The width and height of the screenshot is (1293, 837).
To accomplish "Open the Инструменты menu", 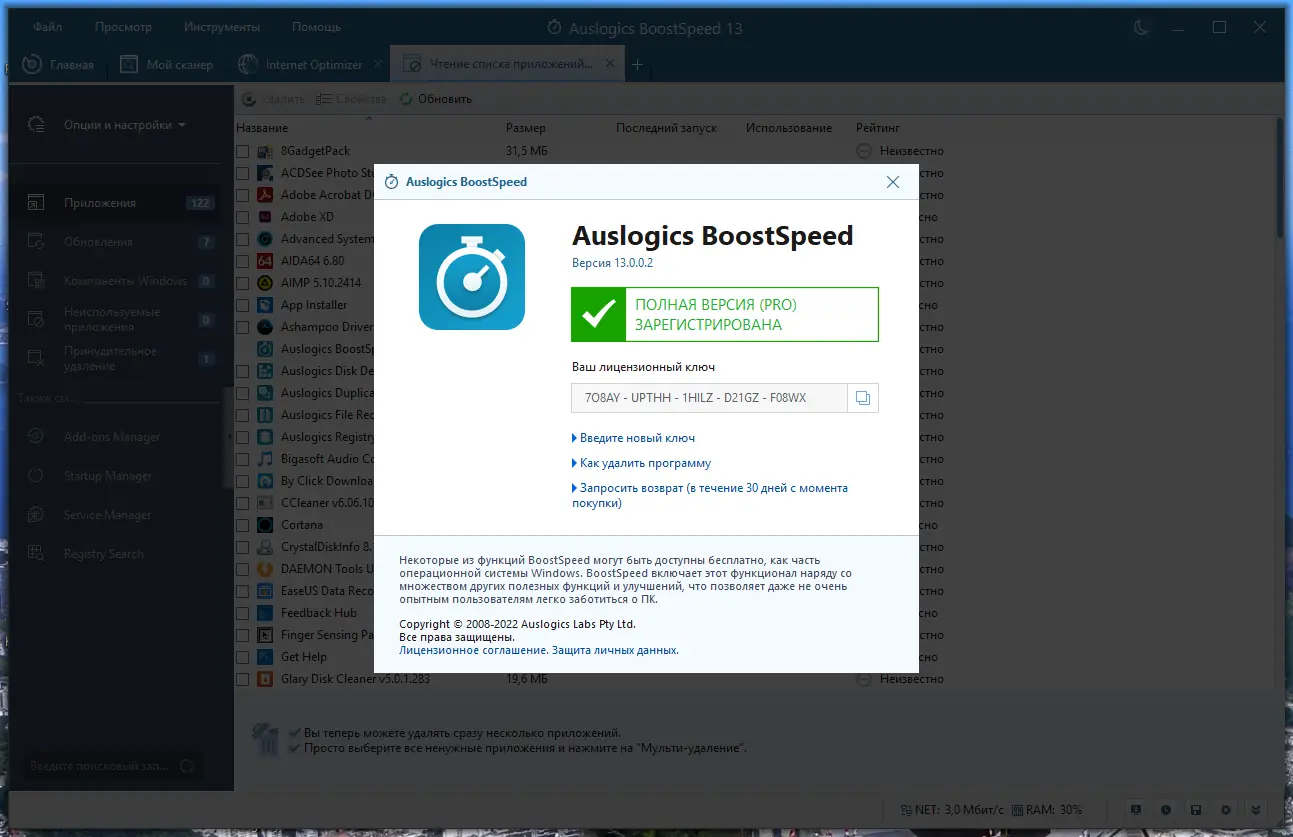I will [x=221, y=26].
